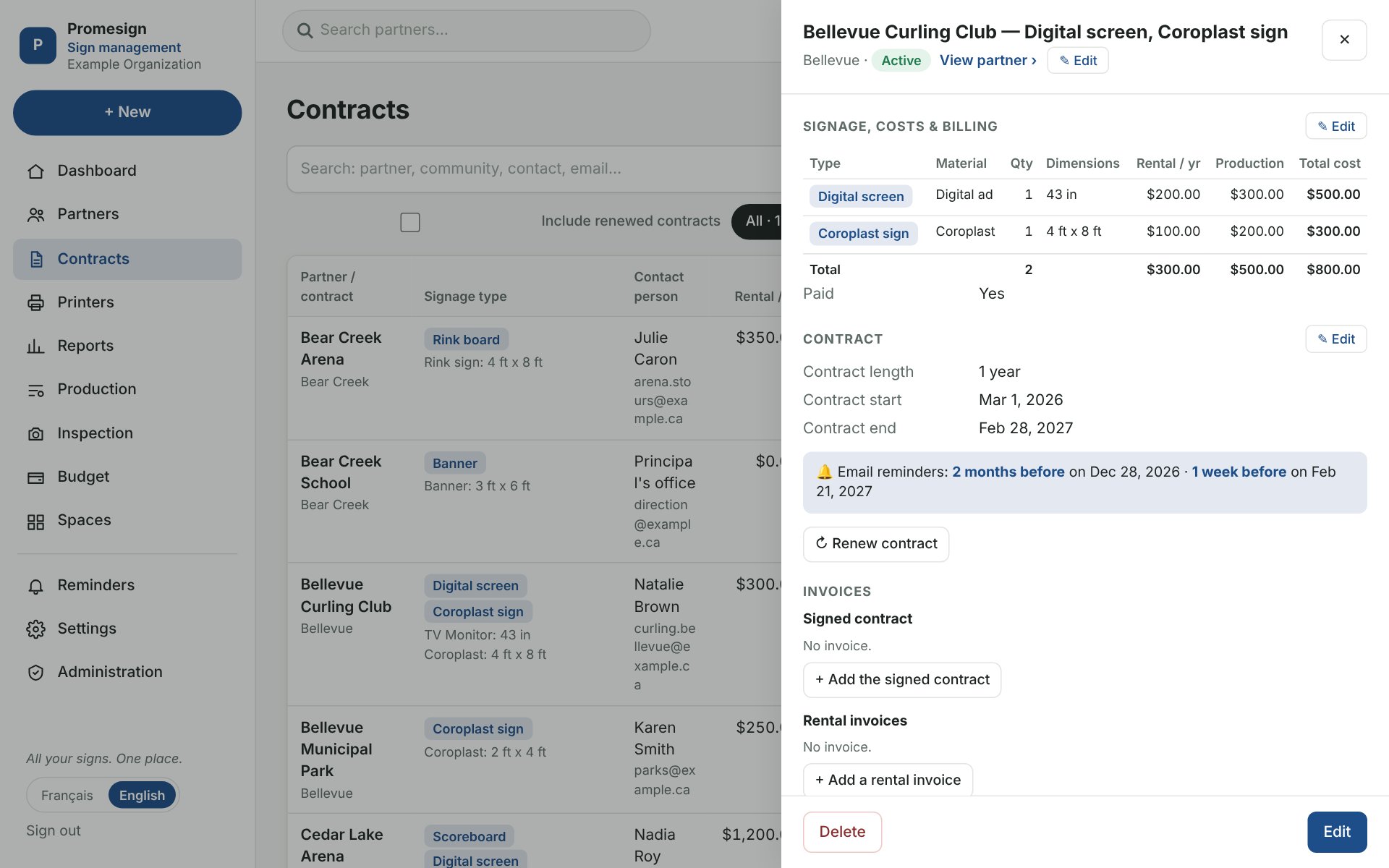Click the + New button
Screen dimensions: 1389x868
coord(127,112)
